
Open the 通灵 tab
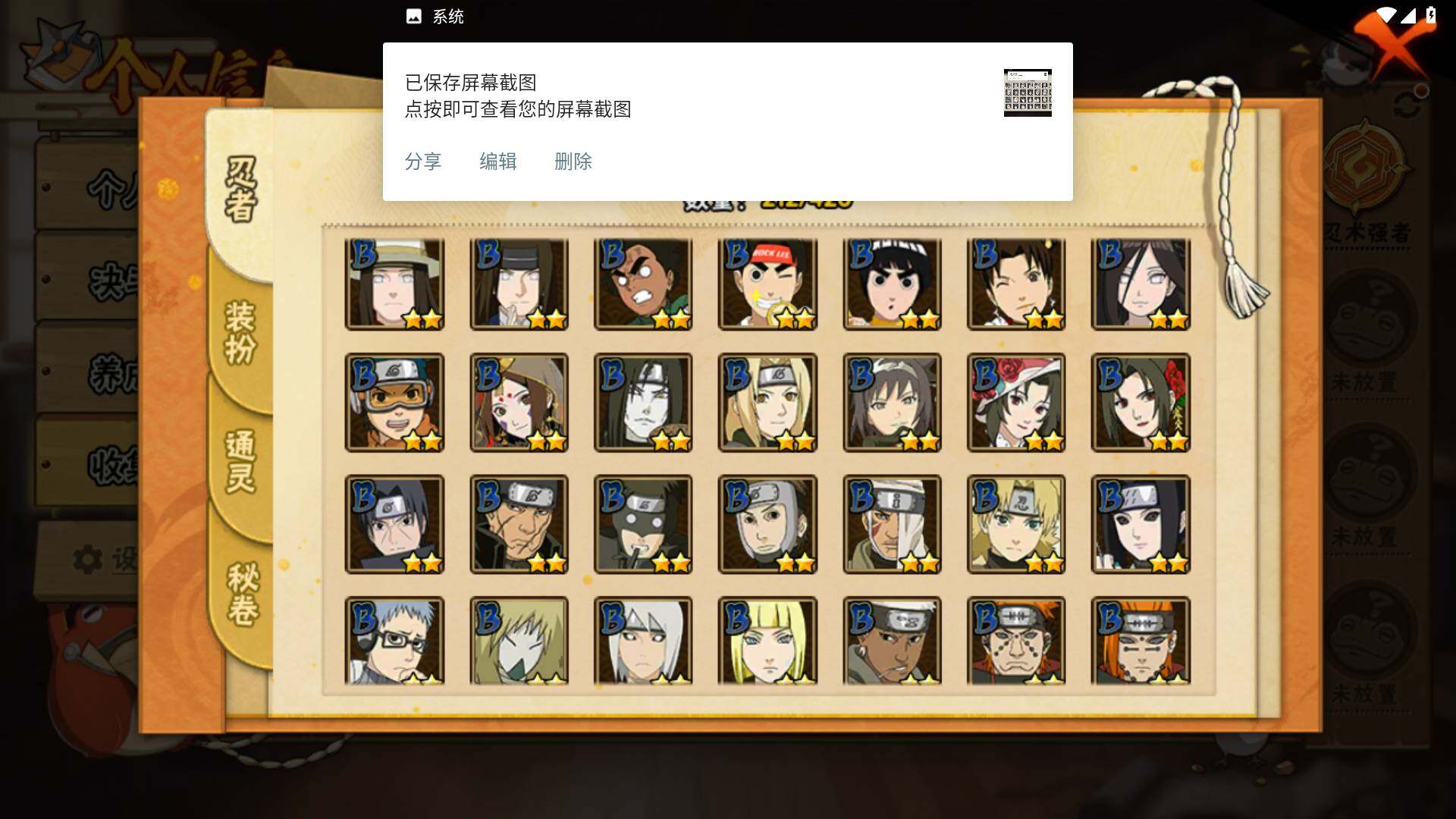pos(241,461)
